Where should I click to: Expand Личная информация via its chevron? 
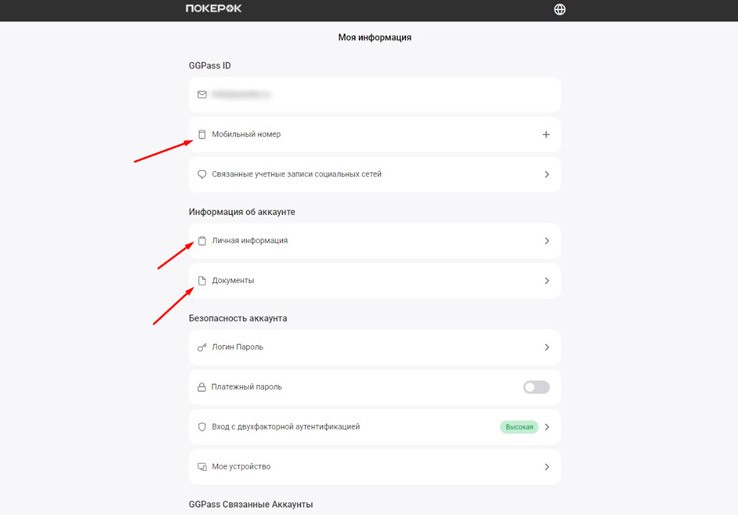(547, 241)
